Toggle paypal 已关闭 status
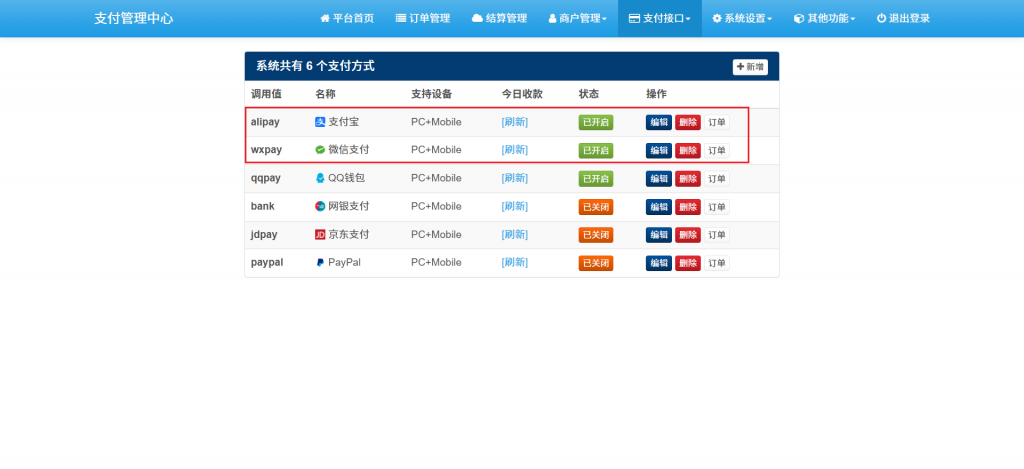The height and width of the screenshot is (469, 1024). (x=595, y=263)
